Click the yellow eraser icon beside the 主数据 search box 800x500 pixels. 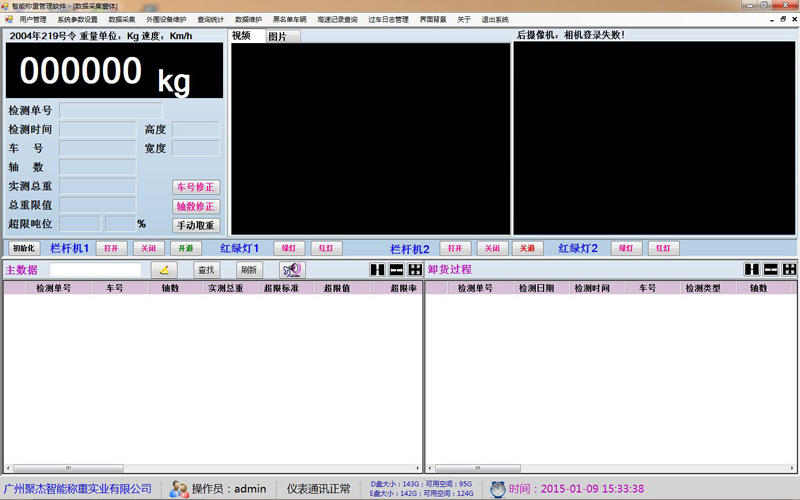(164, 270)
